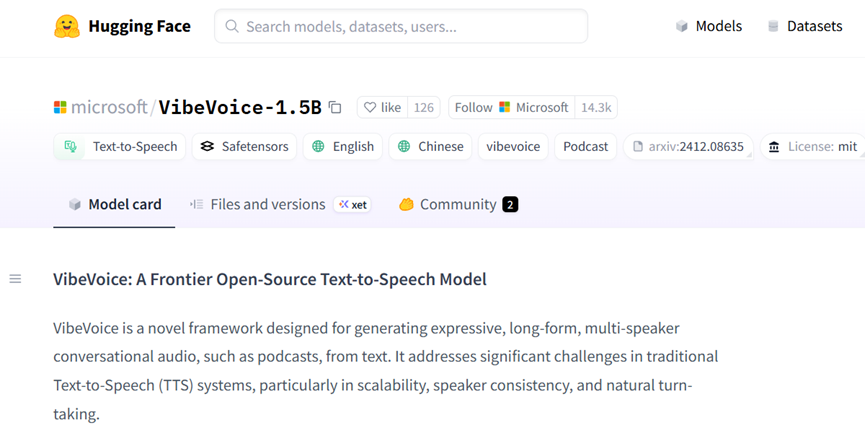The image size is (865, 438).
Task: Focus the search models input field
Action: [x=401, y=26]
